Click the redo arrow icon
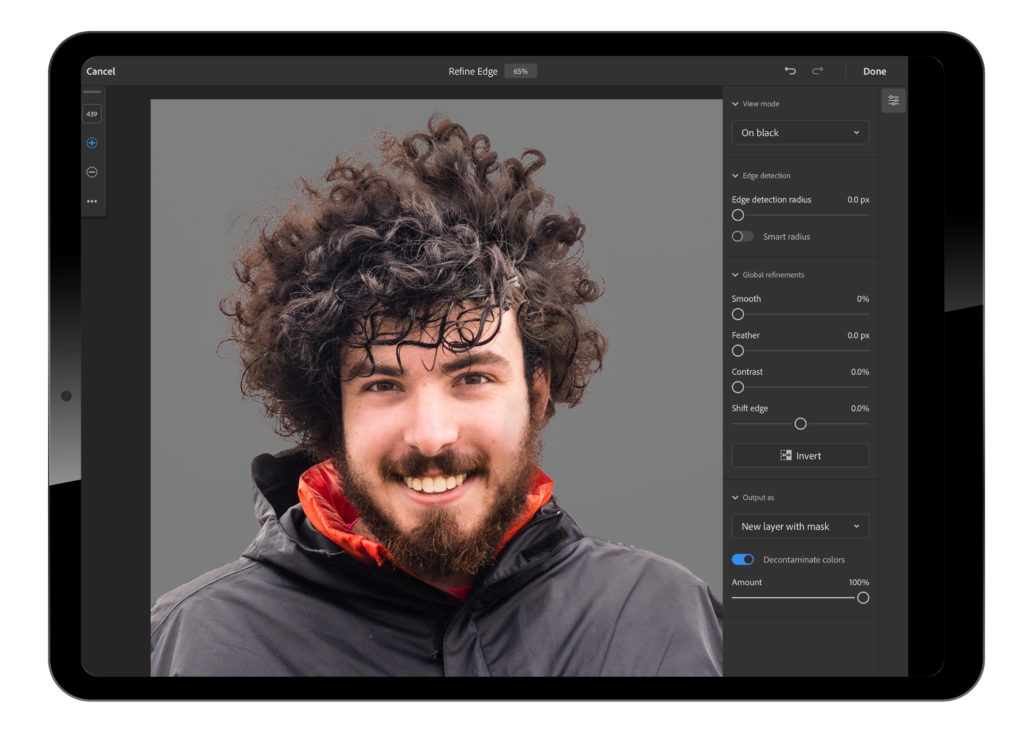 click(x=818, y=71)
